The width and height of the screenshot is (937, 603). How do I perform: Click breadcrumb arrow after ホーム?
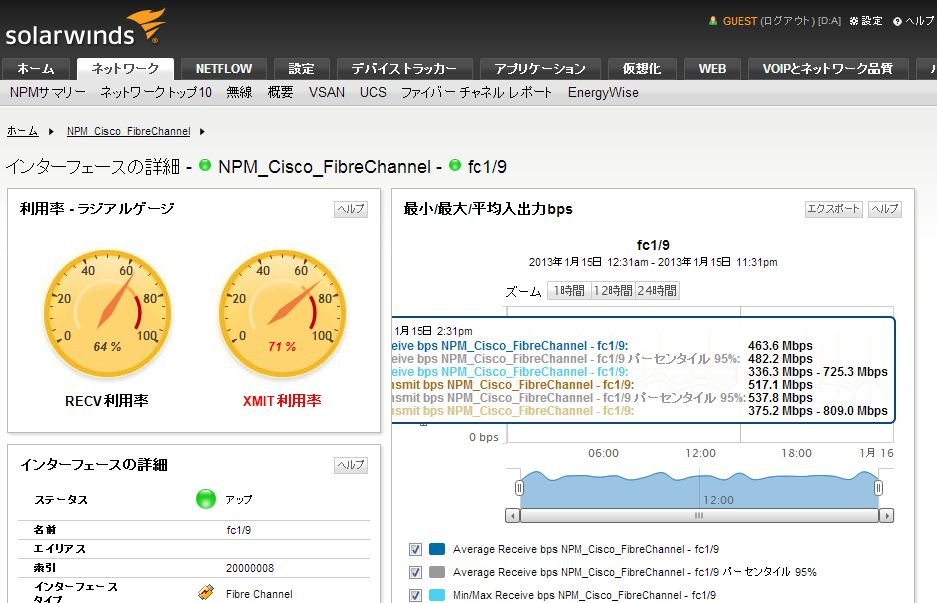(51, 131)
